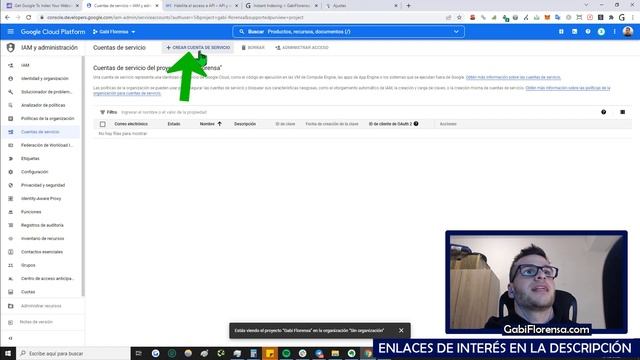Expand the search bar dropdown chevron
640x360 pixels.
point(456,31)
